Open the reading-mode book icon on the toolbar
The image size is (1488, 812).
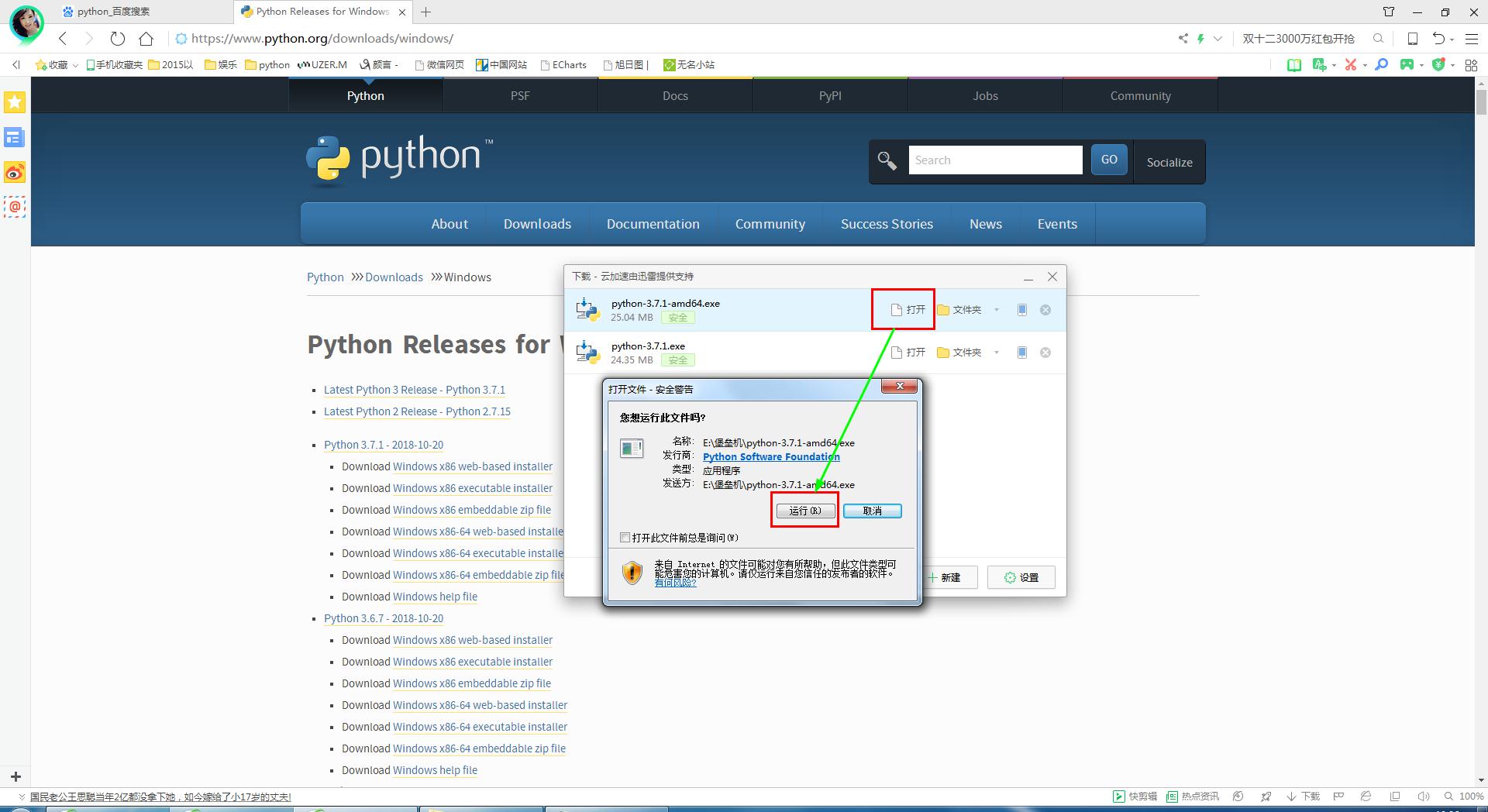pyautogui.click(x=1293, y=64)
